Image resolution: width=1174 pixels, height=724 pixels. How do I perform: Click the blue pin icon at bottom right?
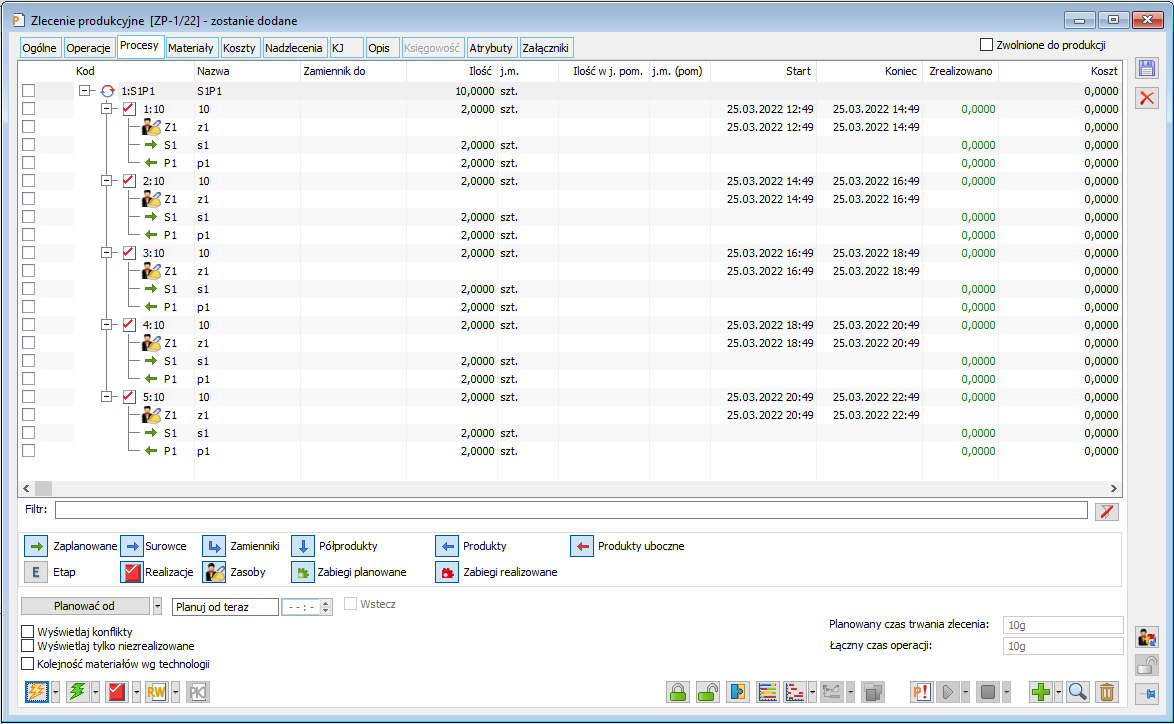pos(1146,694)
